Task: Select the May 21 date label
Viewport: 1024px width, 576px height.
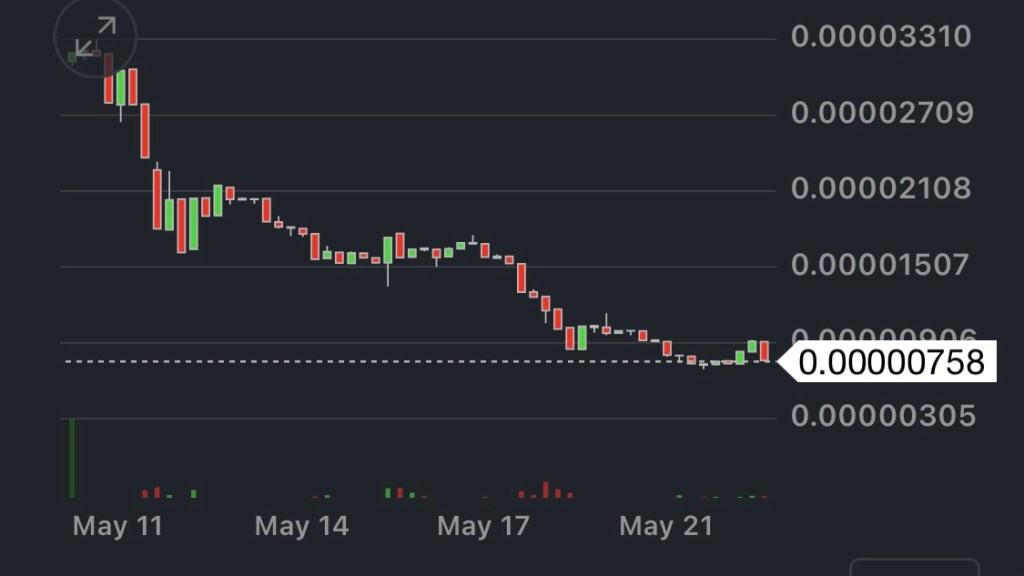Action: pyautogui.click(x=665, y=526)
